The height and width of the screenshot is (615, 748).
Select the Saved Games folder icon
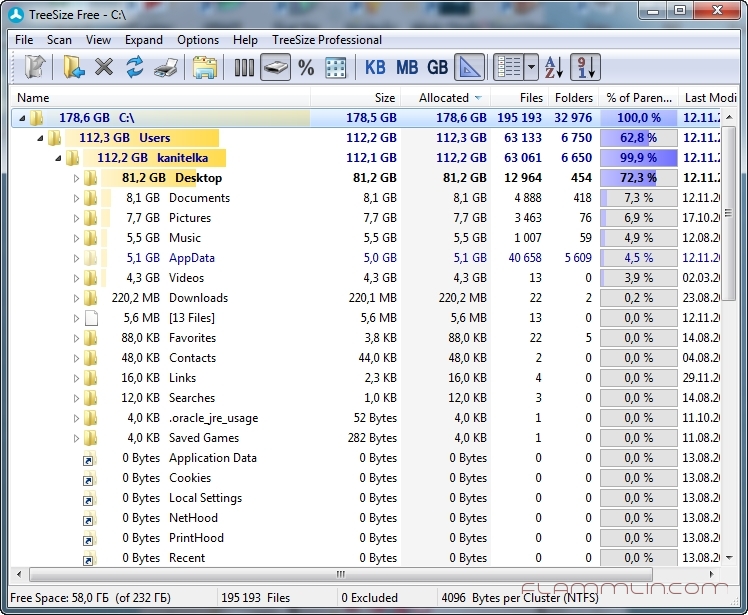tap(91, 438)
